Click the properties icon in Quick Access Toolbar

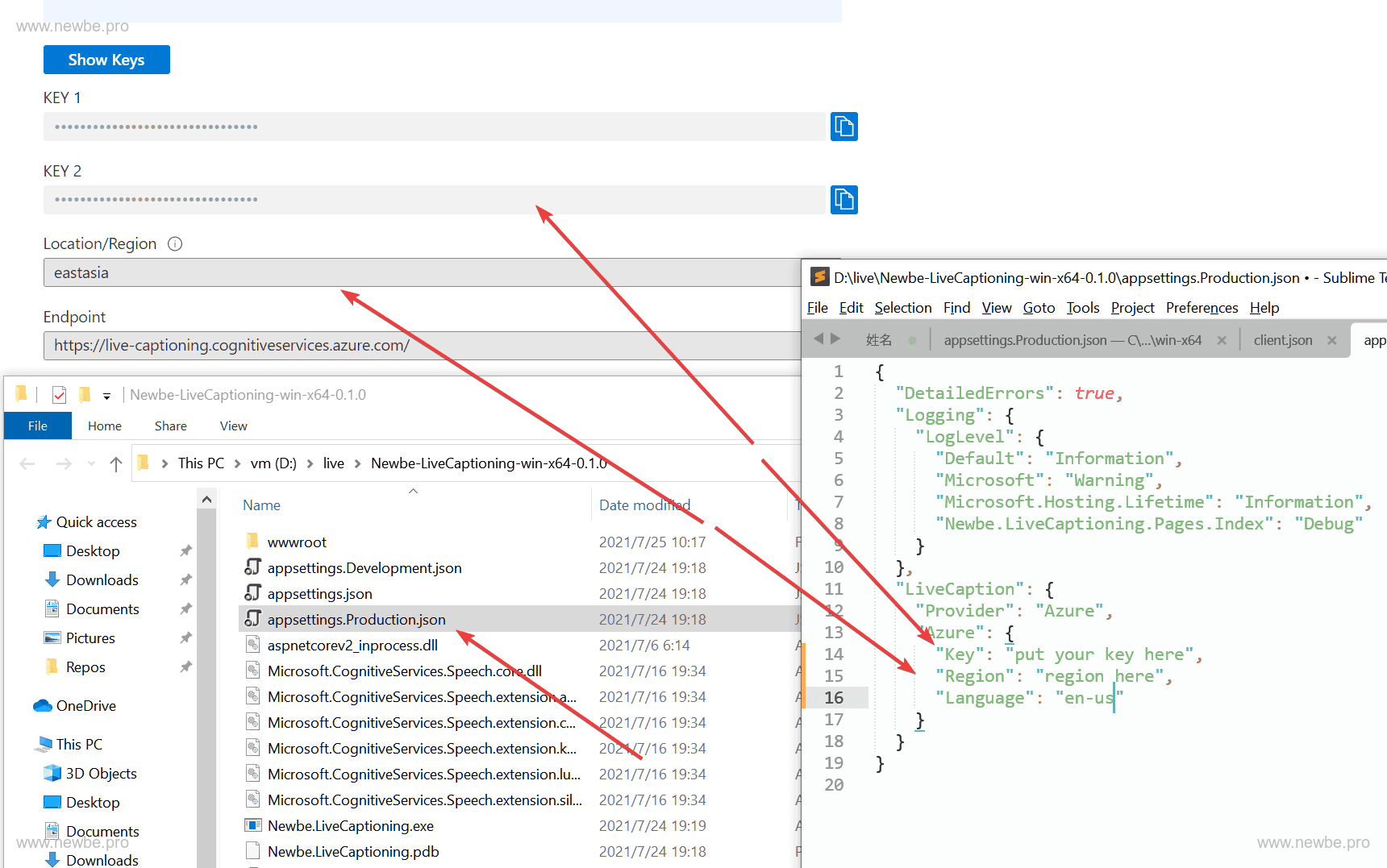[x=59, y=393]
